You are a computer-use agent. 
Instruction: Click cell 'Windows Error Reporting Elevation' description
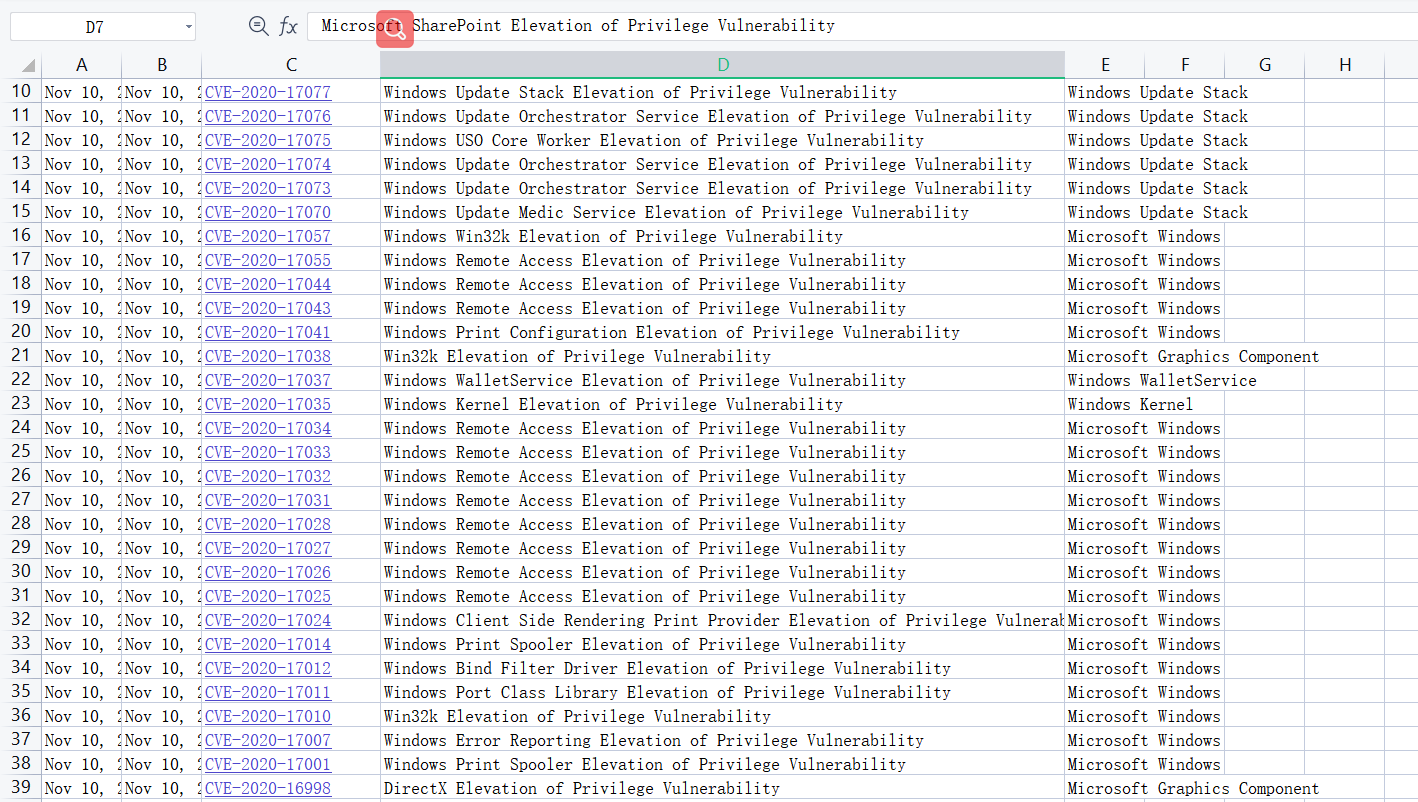coord(723,740)
